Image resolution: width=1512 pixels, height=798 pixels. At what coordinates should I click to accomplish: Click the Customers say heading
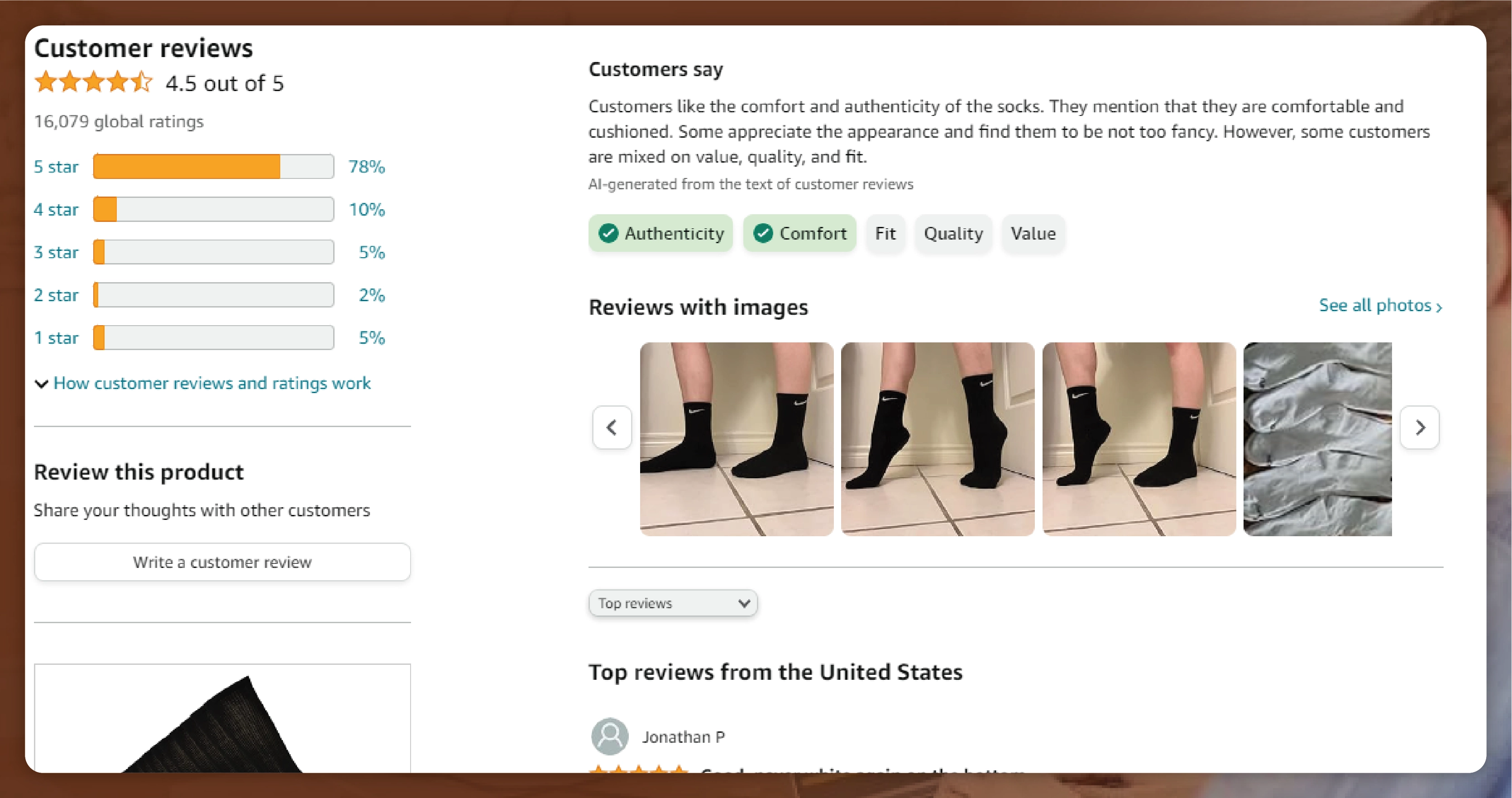click(x=656, y=69)
